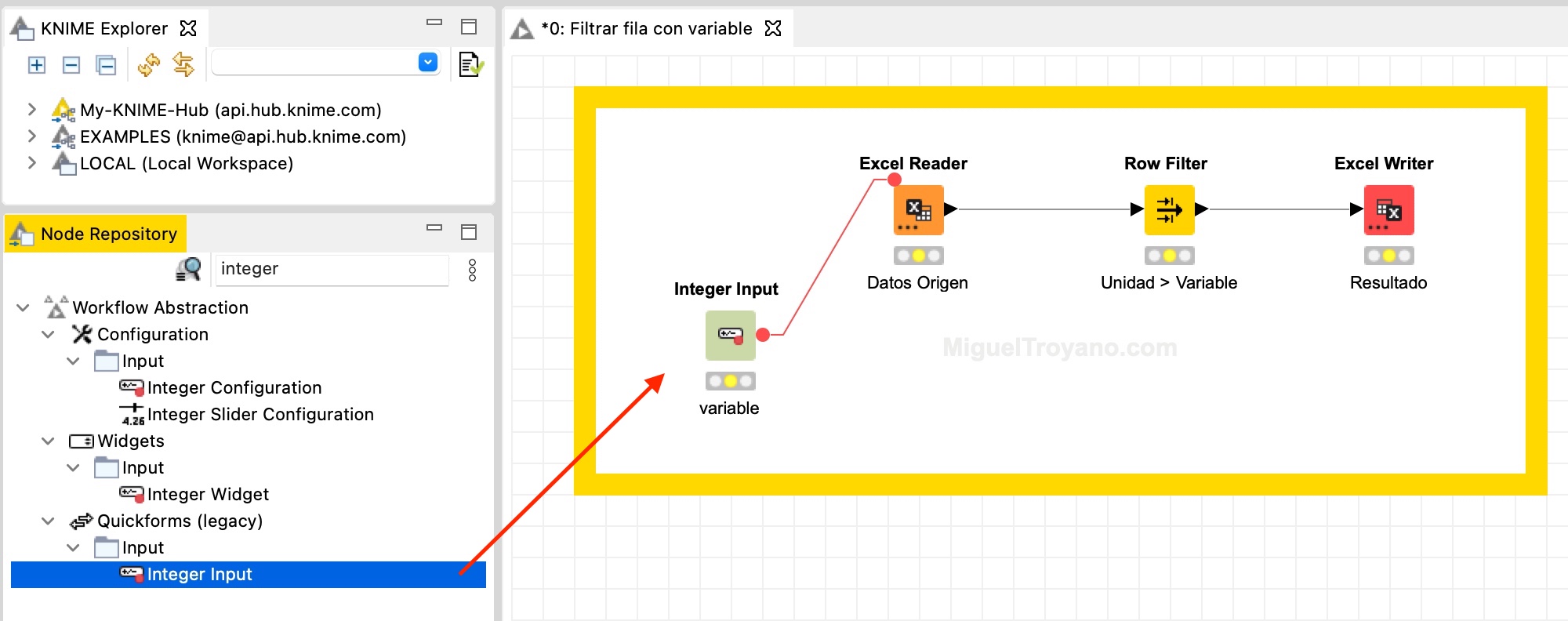Click the 'Row Filter' node title
Viewport: 1568px width, 621px height.
[x=1166, y=164]
